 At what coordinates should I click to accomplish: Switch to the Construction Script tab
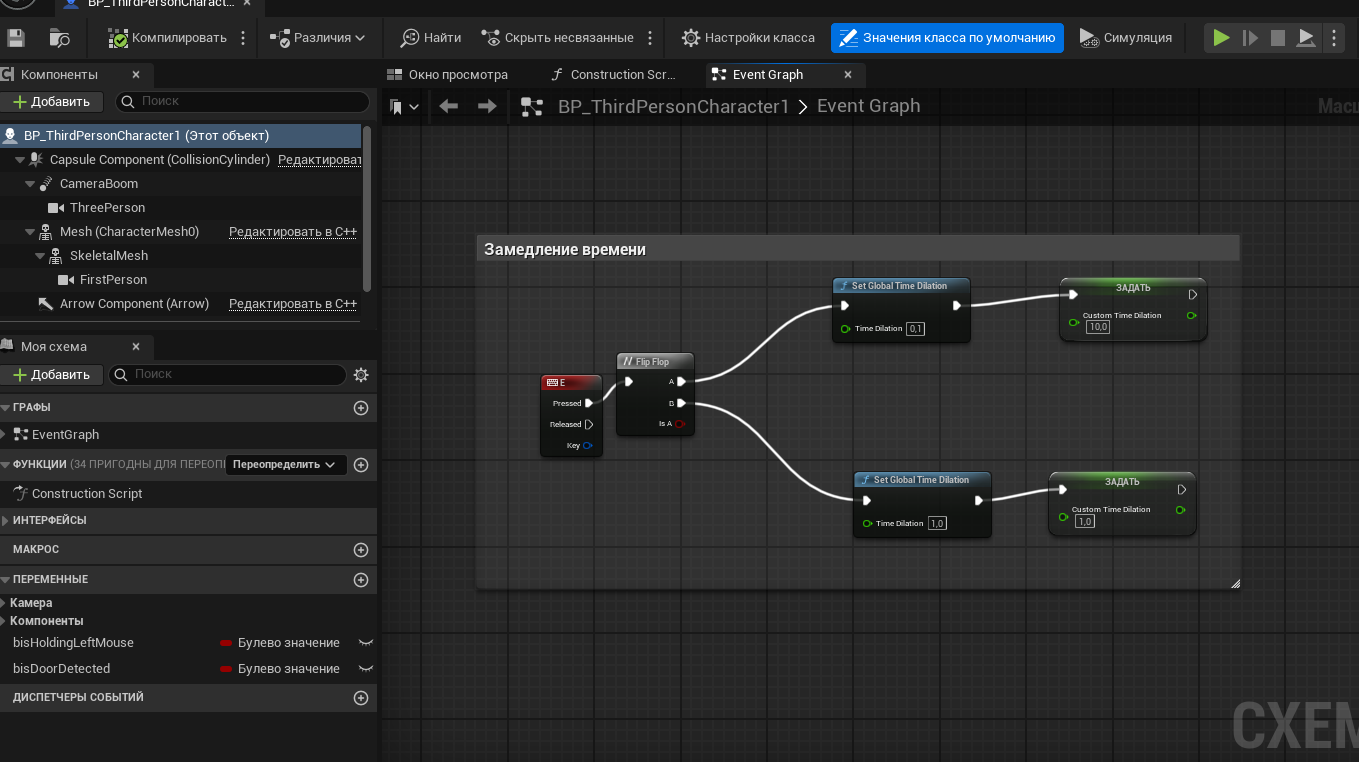[x=614, y=75]
